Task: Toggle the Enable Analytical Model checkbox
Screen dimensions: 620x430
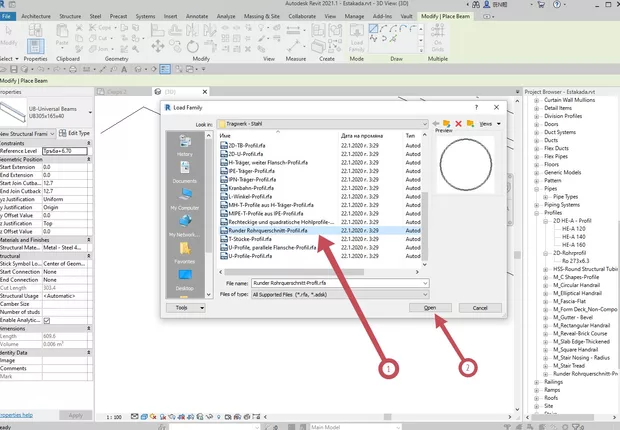Action: coord(46,320)
